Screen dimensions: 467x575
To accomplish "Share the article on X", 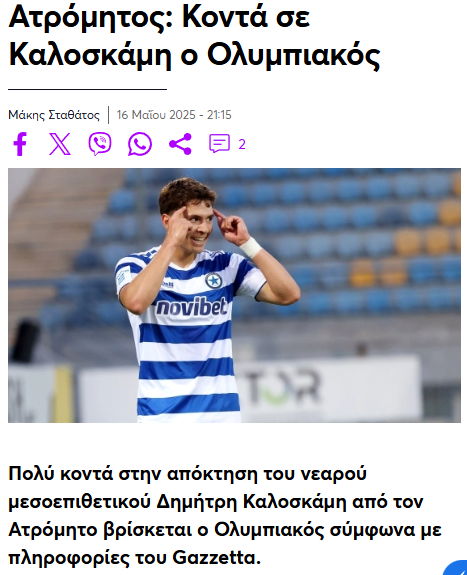I will (x=60, y=144).
